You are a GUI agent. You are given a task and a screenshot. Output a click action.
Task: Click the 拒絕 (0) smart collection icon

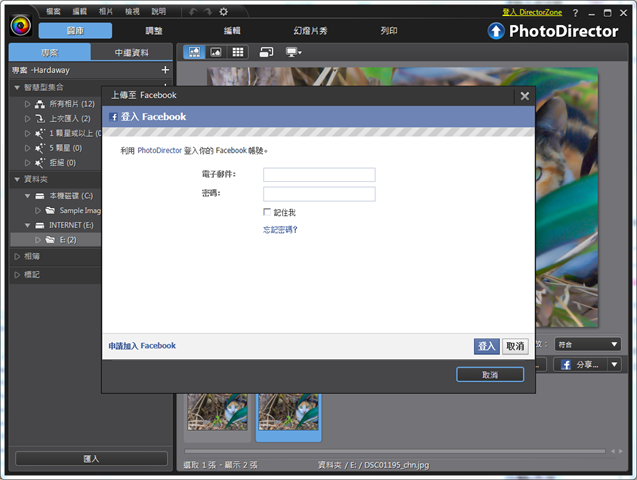pos(39,163)
